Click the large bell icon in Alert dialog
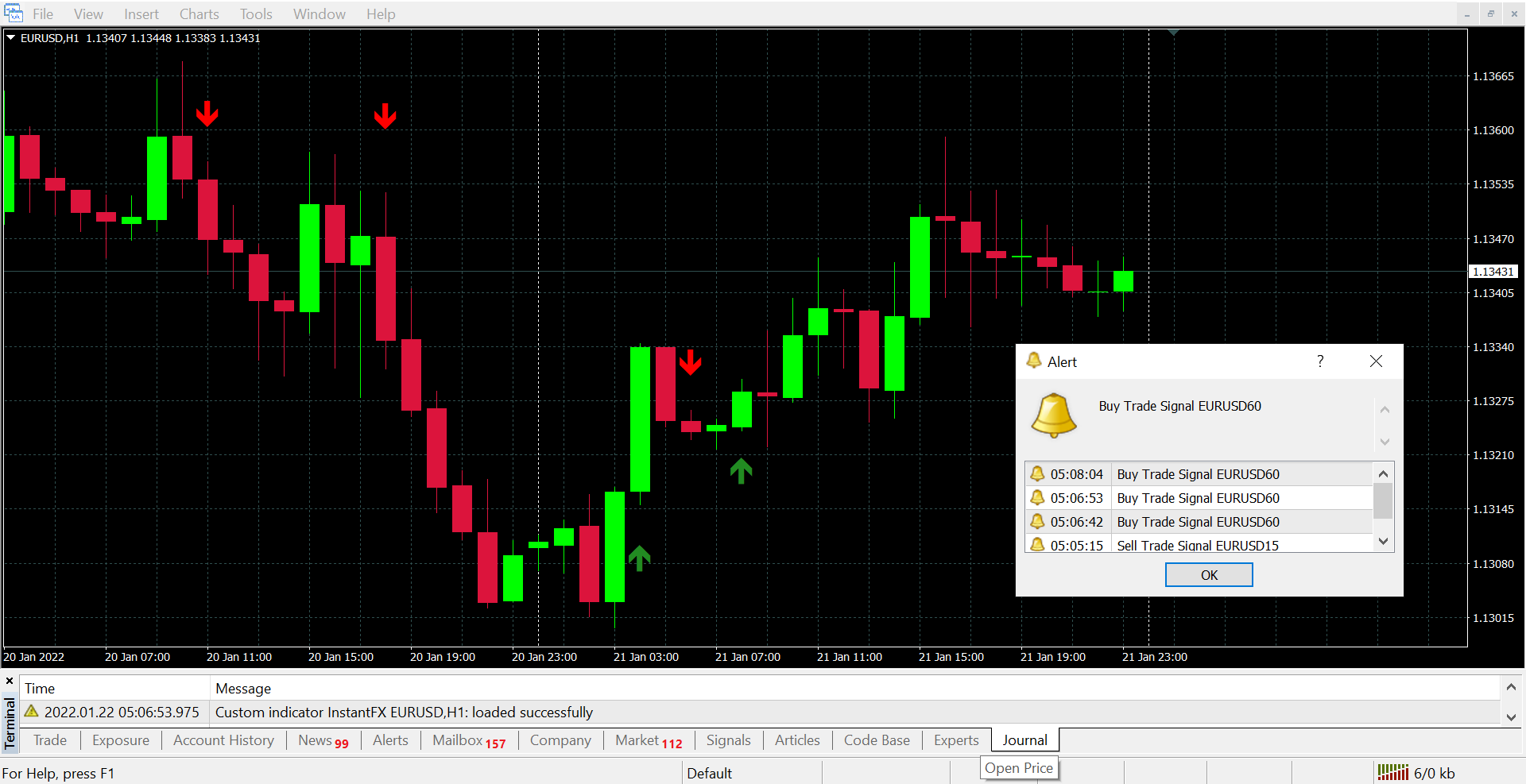Screen dimensions: 1526x784 (1054, 415)
